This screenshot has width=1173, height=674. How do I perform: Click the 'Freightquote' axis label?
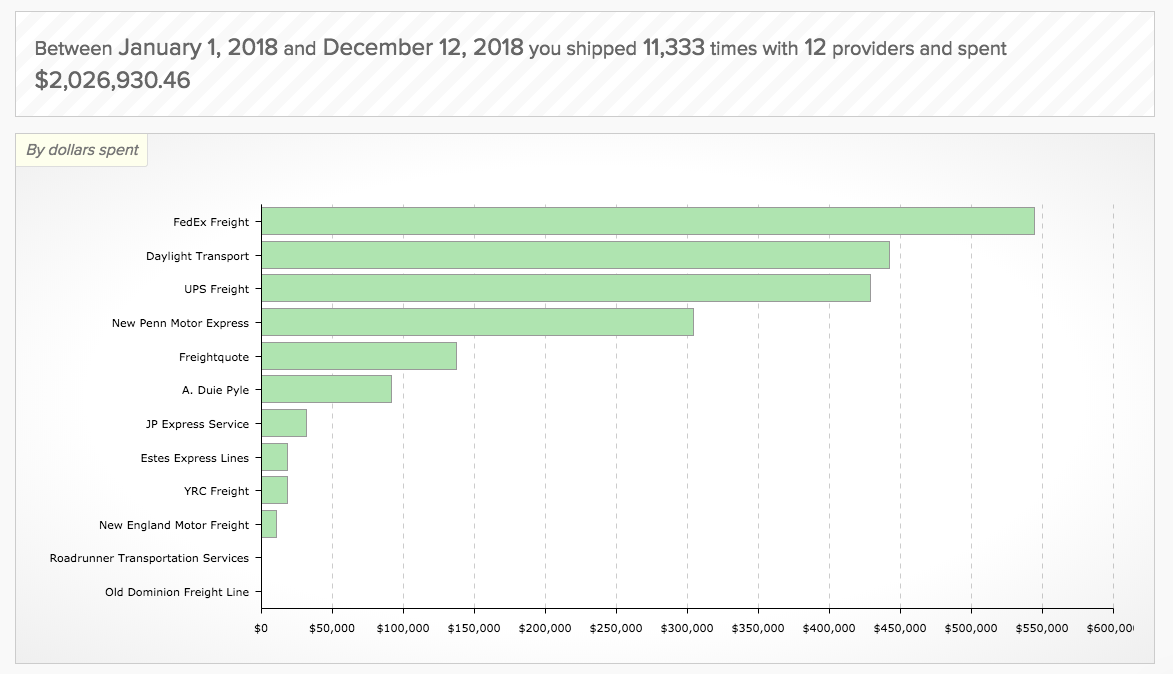click(214, 357)
